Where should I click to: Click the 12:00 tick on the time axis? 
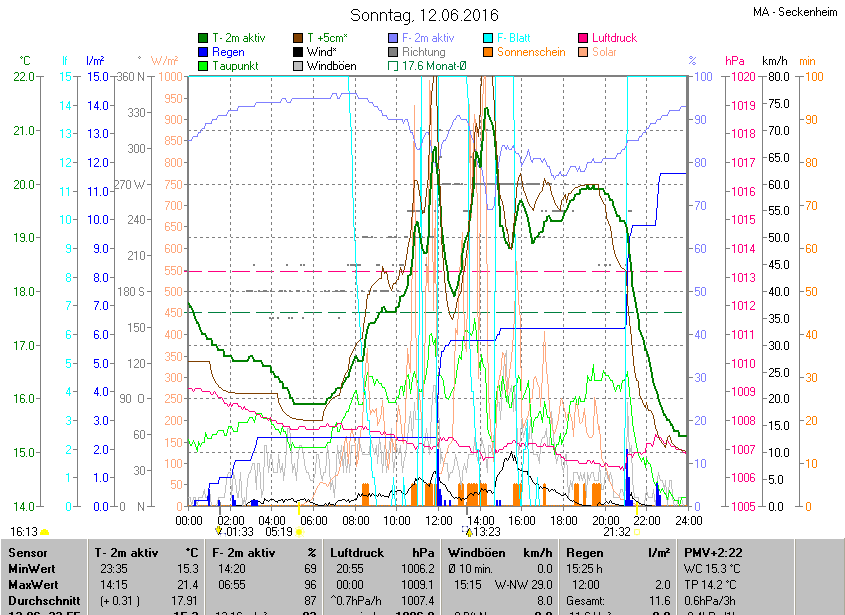point(439,521)
